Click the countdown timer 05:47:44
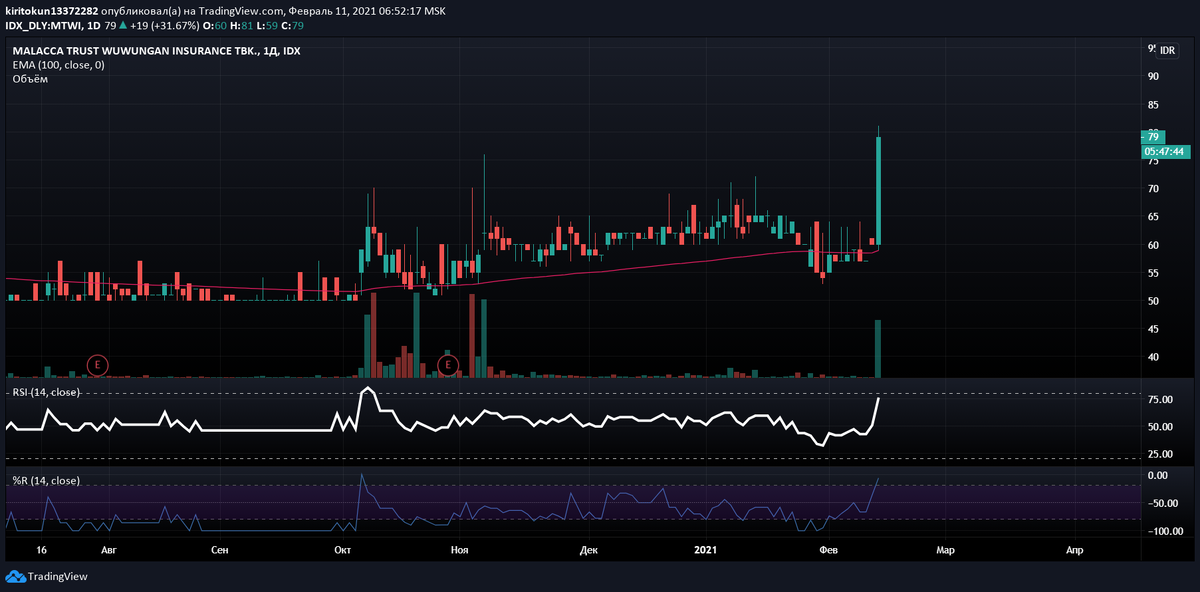1200x592 pixels. coord(1163,152)
